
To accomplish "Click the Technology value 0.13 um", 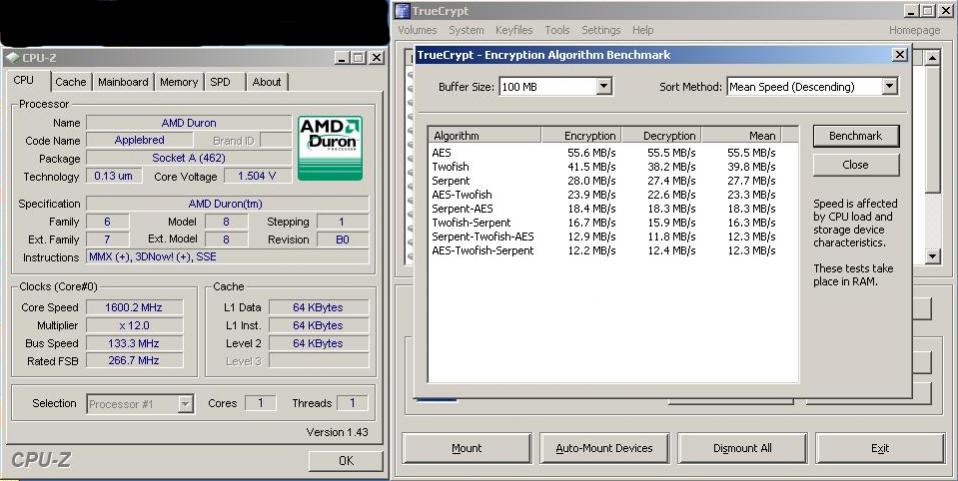I will (114, 176).
